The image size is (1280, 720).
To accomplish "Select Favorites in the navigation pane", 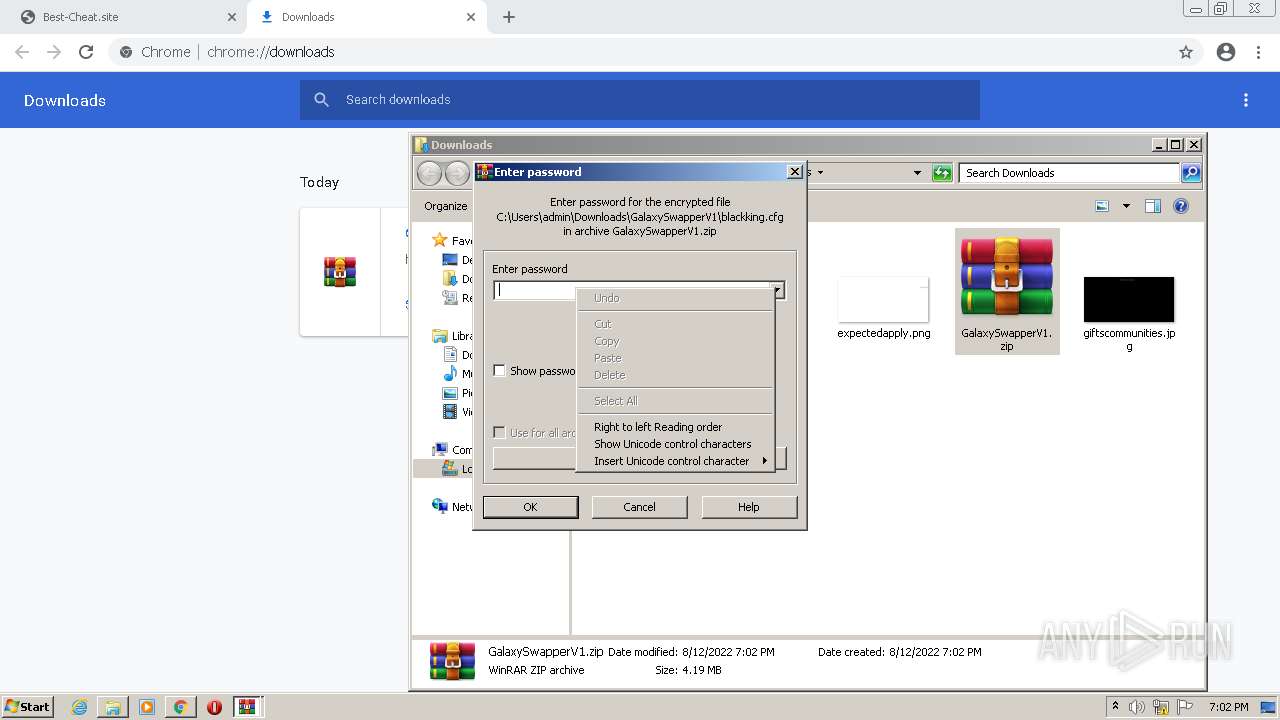I will tap(453, 240).
